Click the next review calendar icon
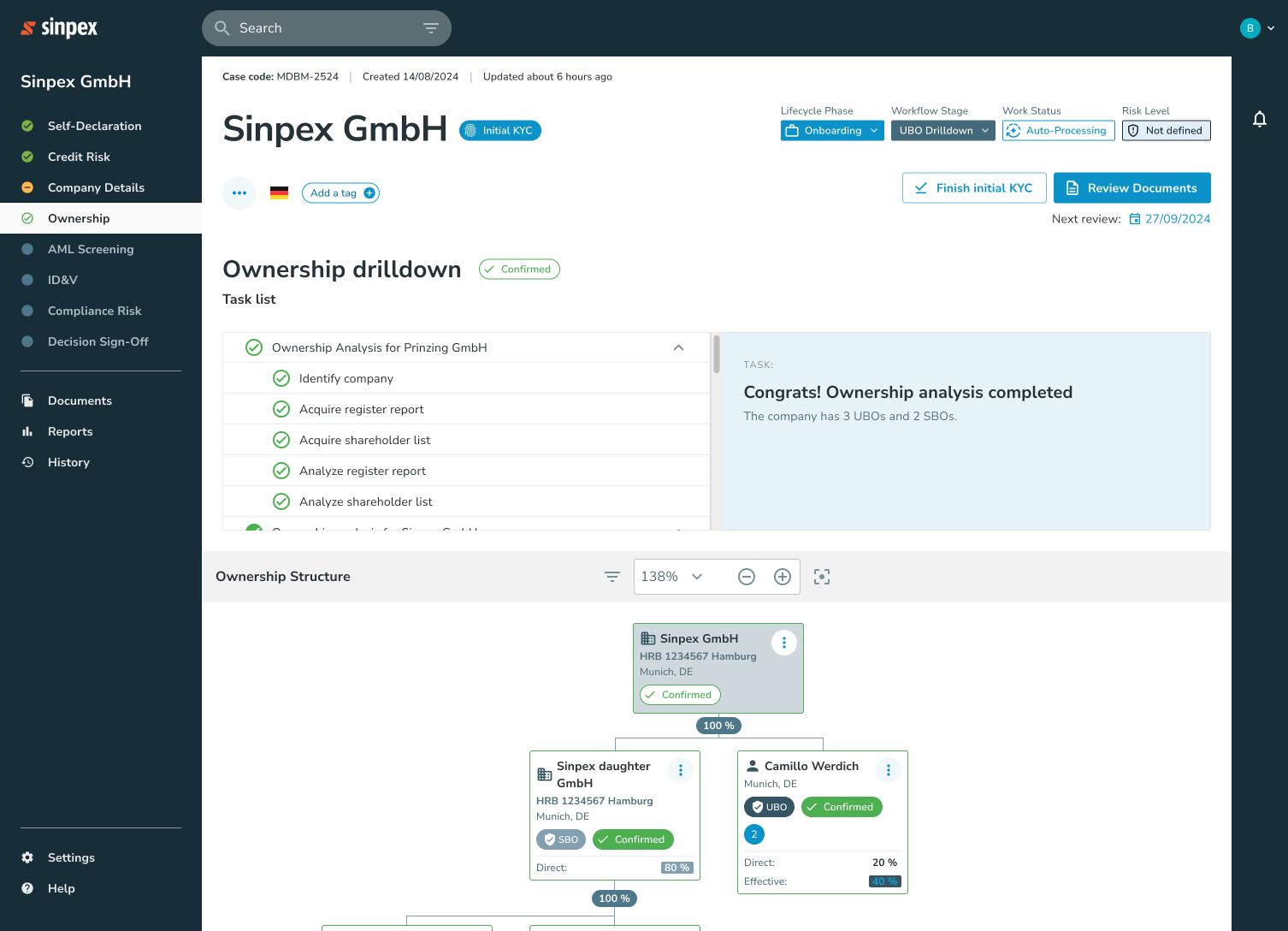The width and height of the screenshot is (1288, 931). (1135, 219)
